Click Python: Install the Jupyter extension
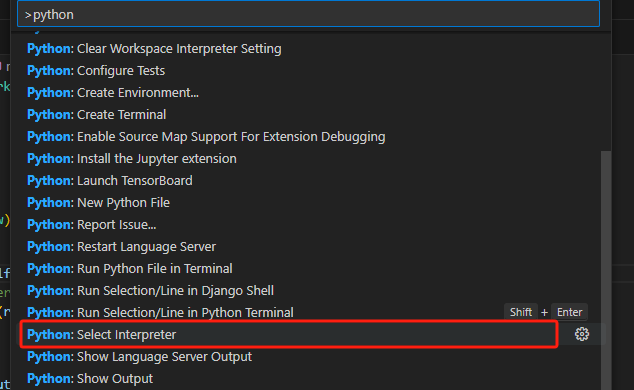The width and height of the screenshot is (634, 390). click(311, 158)
